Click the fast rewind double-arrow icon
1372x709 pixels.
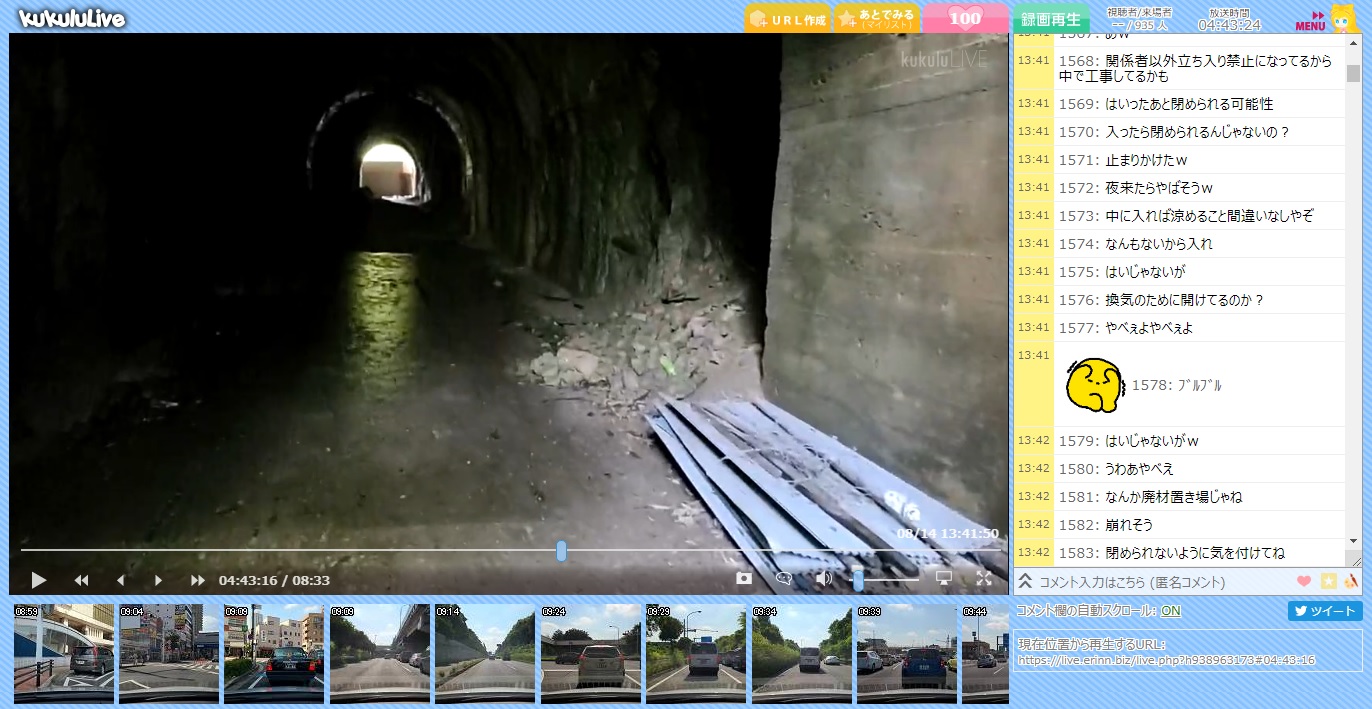point(82,580)
